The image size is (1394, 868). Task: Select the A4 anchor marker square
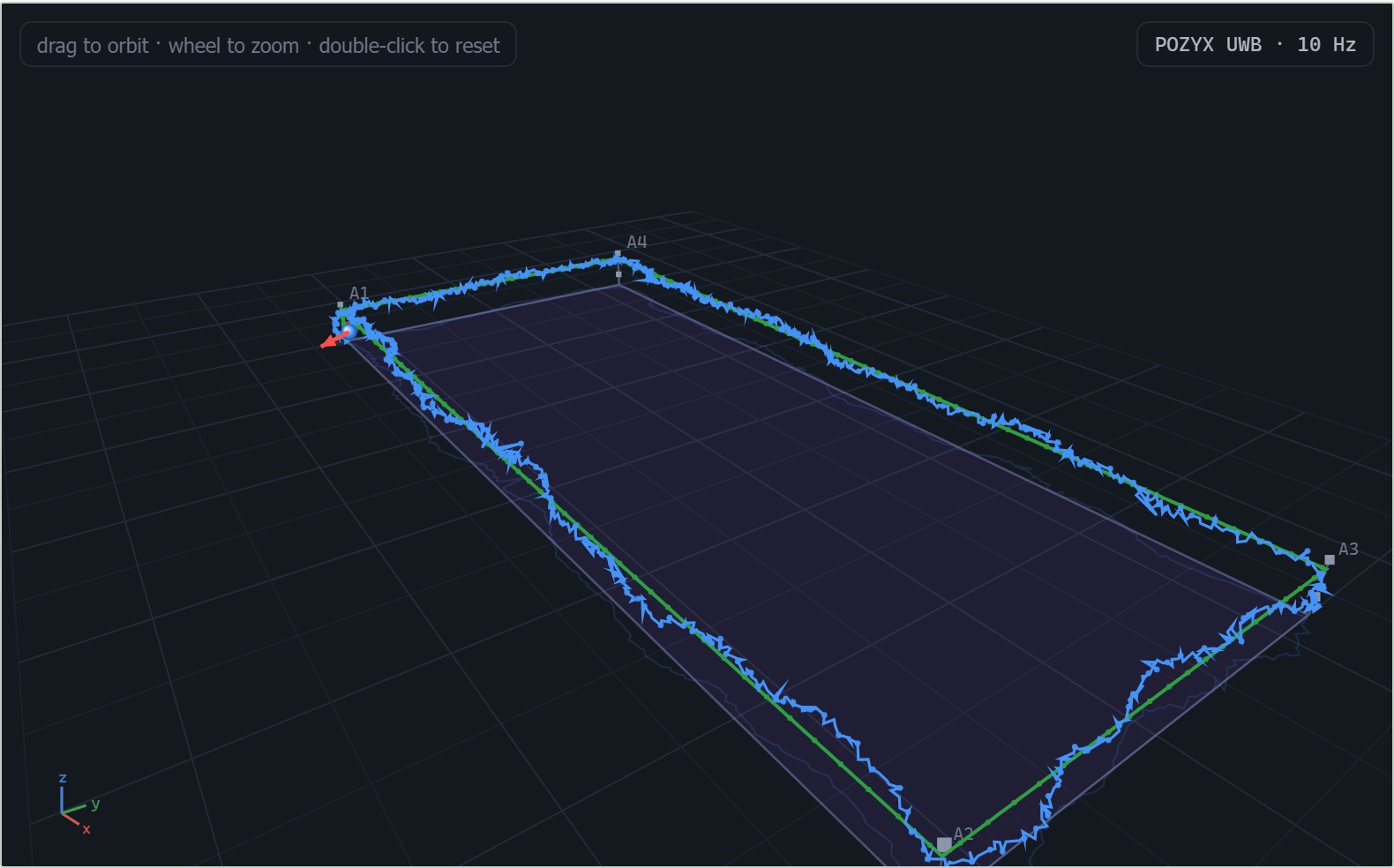(x=618, y=254)
